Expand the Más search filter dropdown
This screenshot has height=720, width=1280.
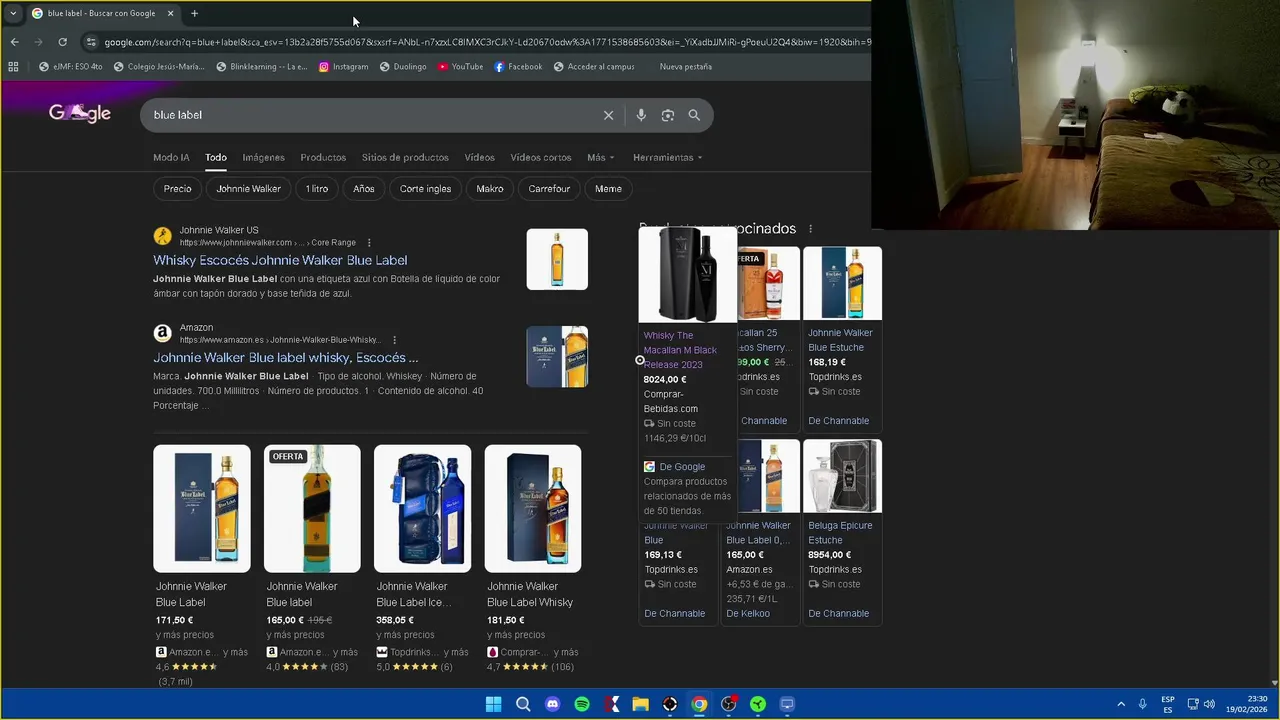coord(600,157)
